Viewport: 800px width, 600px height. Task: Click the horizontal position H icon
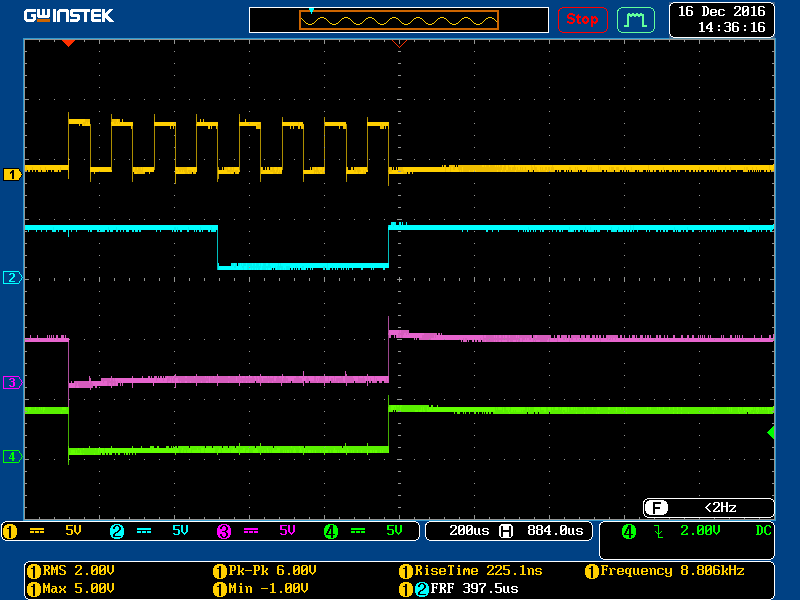506,531
